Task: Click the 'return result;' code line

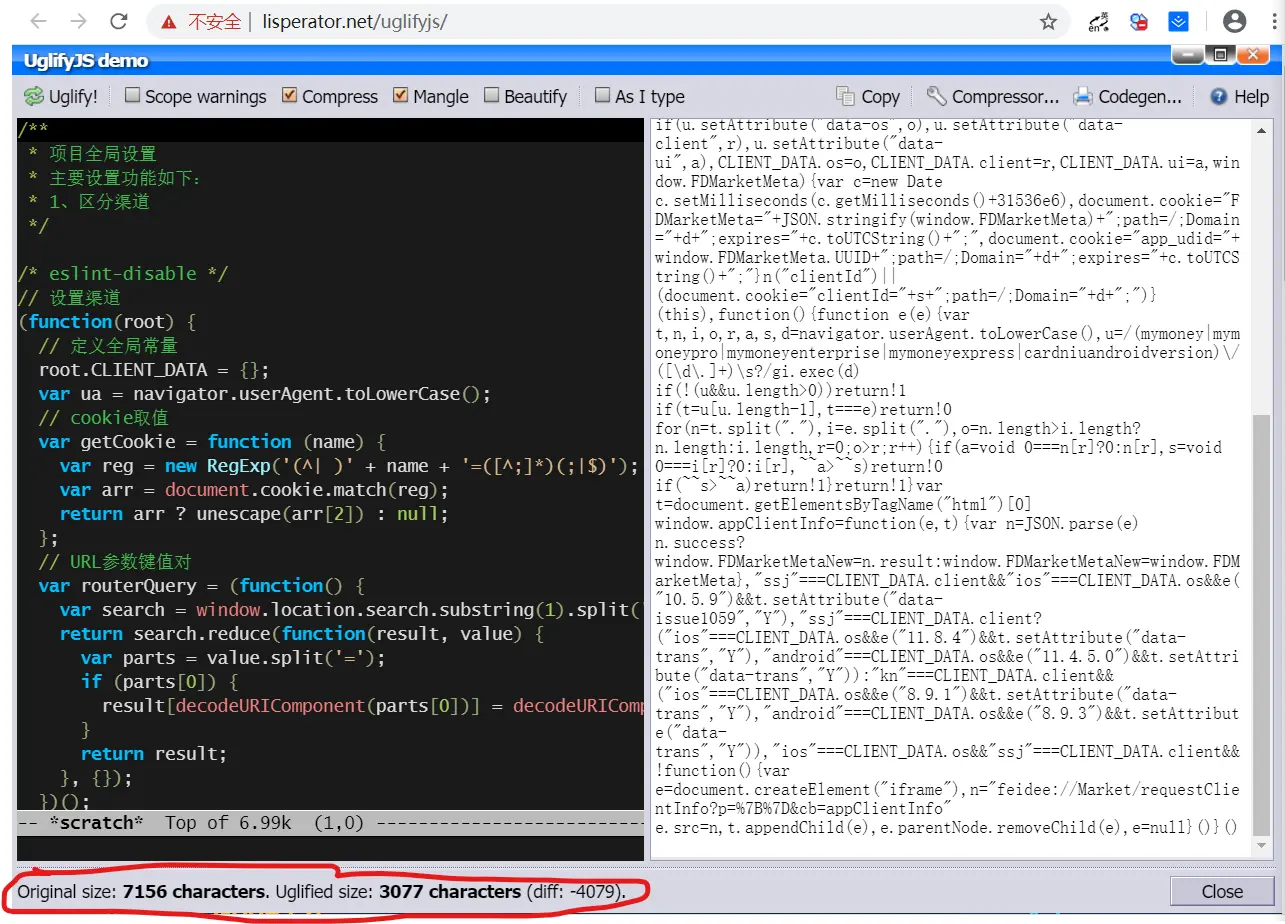Action: click(154, 754)
